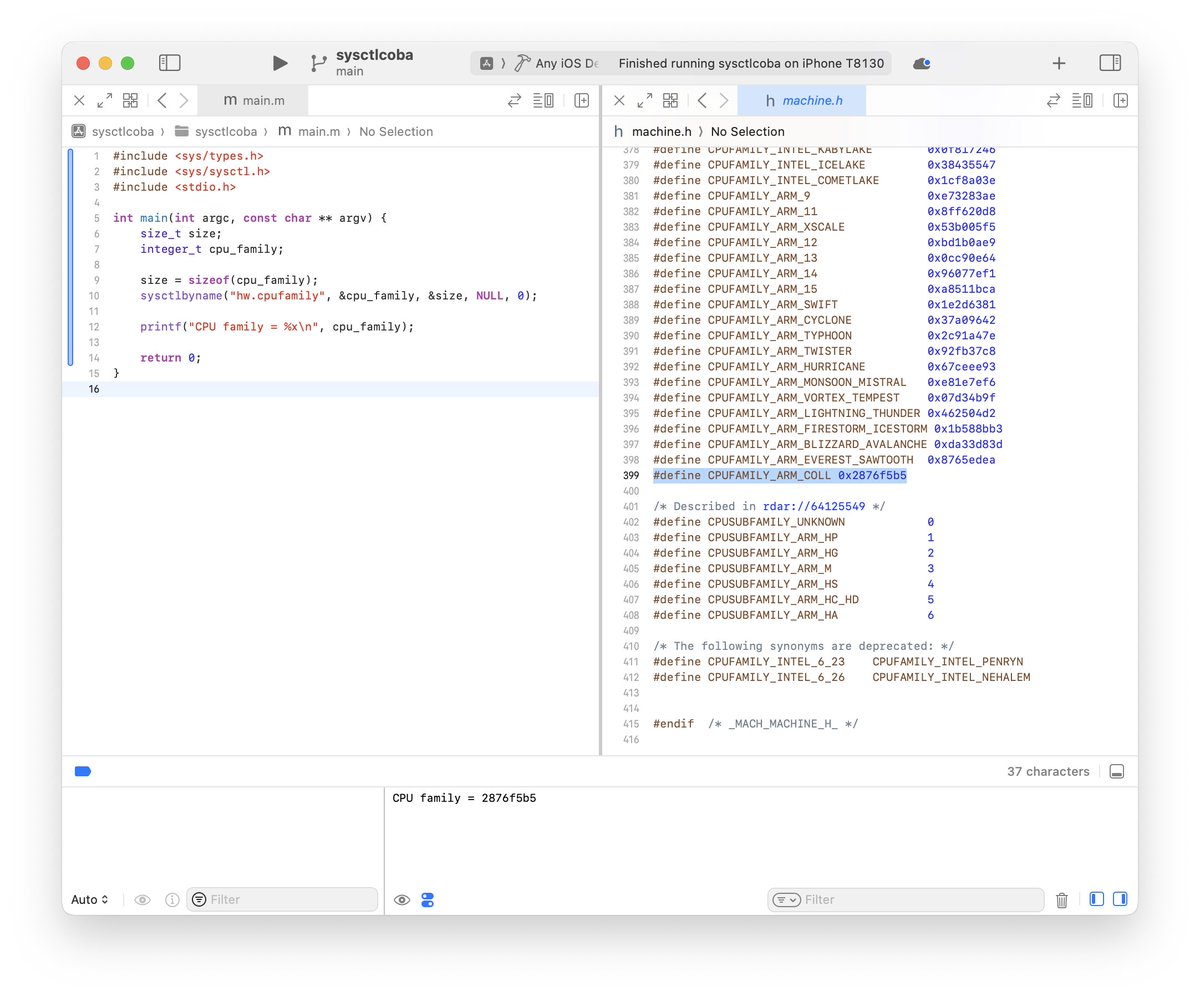1200x997 pixels.
Task: Open related items grid in main.m editor
Action: [130, 100]
